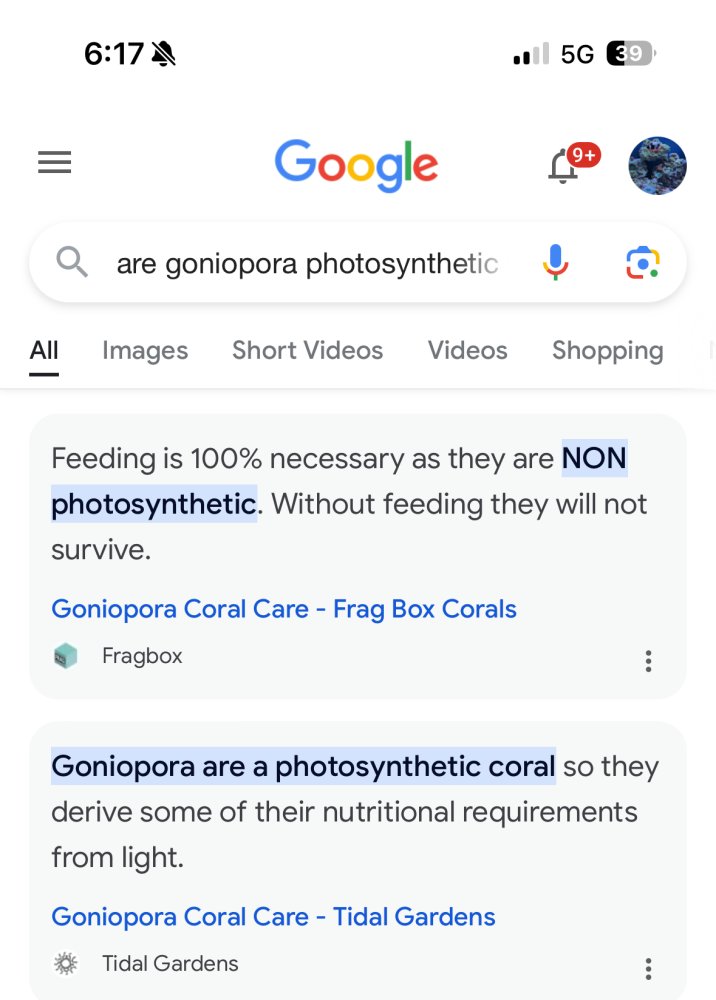
Task: Start voice search with microphone
Action: [556, 263]
